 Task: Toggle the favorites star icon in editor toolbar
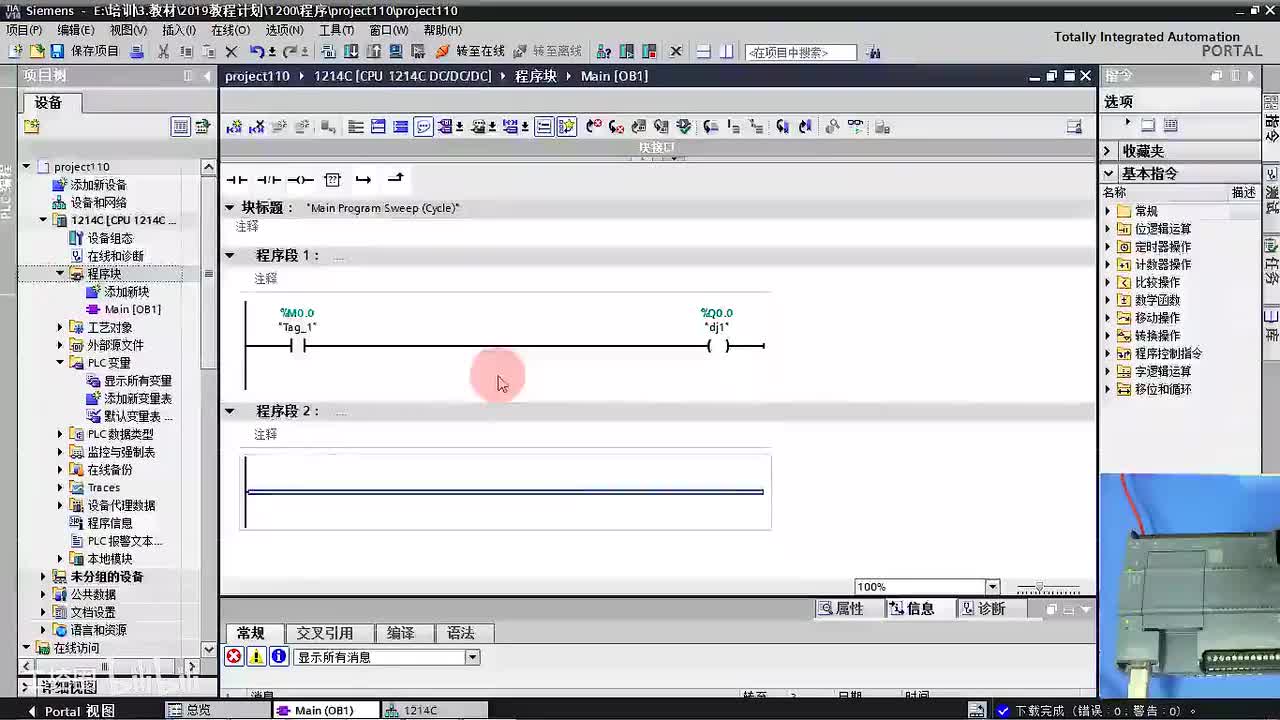pos(566,127)
